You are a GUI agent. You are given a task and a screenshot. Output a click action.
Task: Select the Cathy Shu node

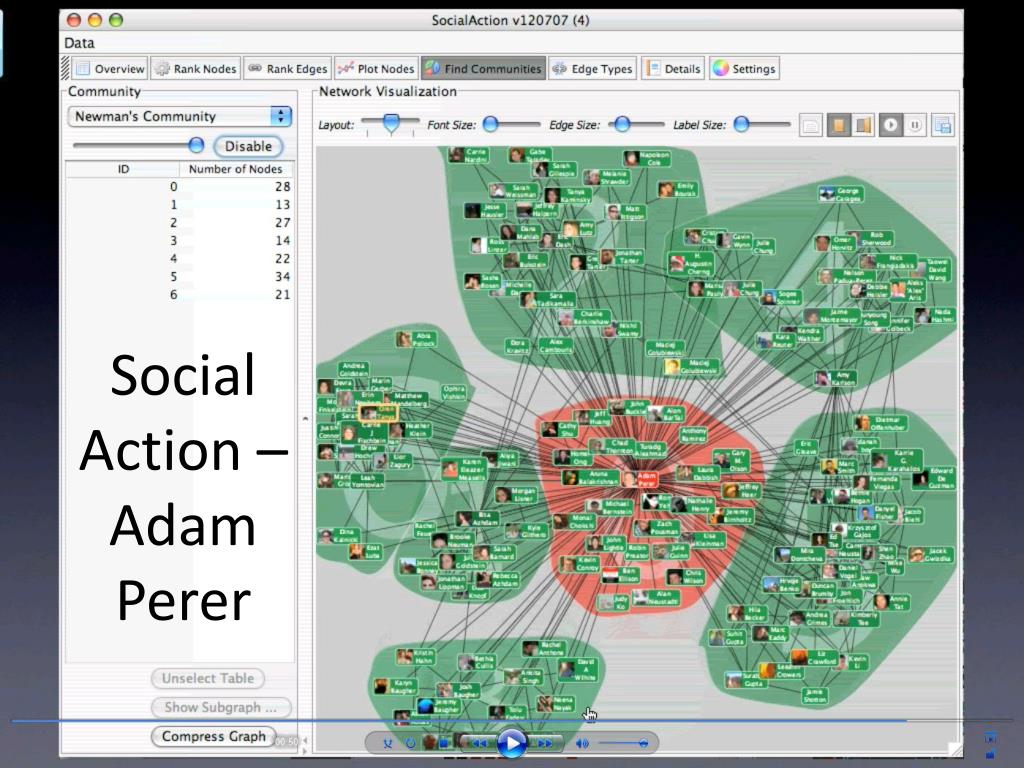tap(558, 429)
